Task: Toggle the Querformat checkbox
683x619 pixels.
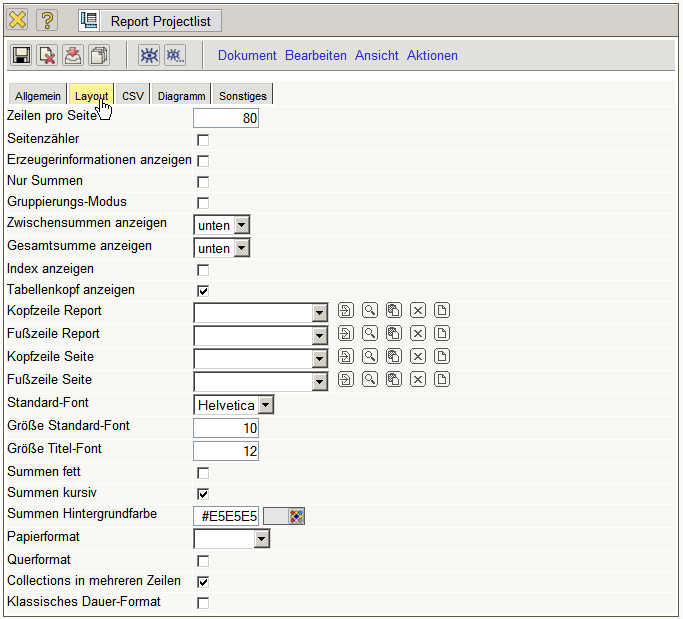Action: point(203,561)
